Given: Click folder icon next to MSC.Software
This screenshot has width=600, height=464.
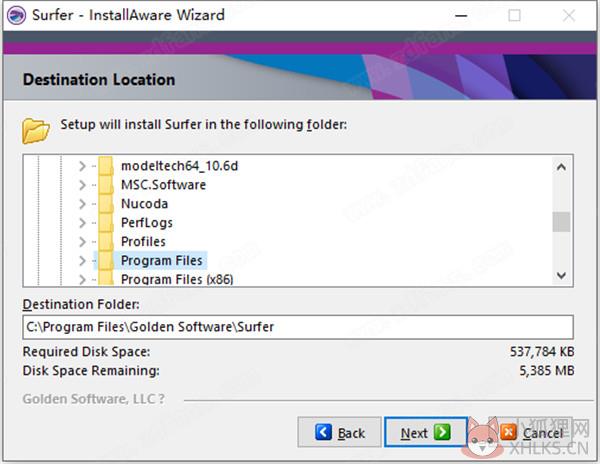Looking at the screenshot, I should 105,185.
